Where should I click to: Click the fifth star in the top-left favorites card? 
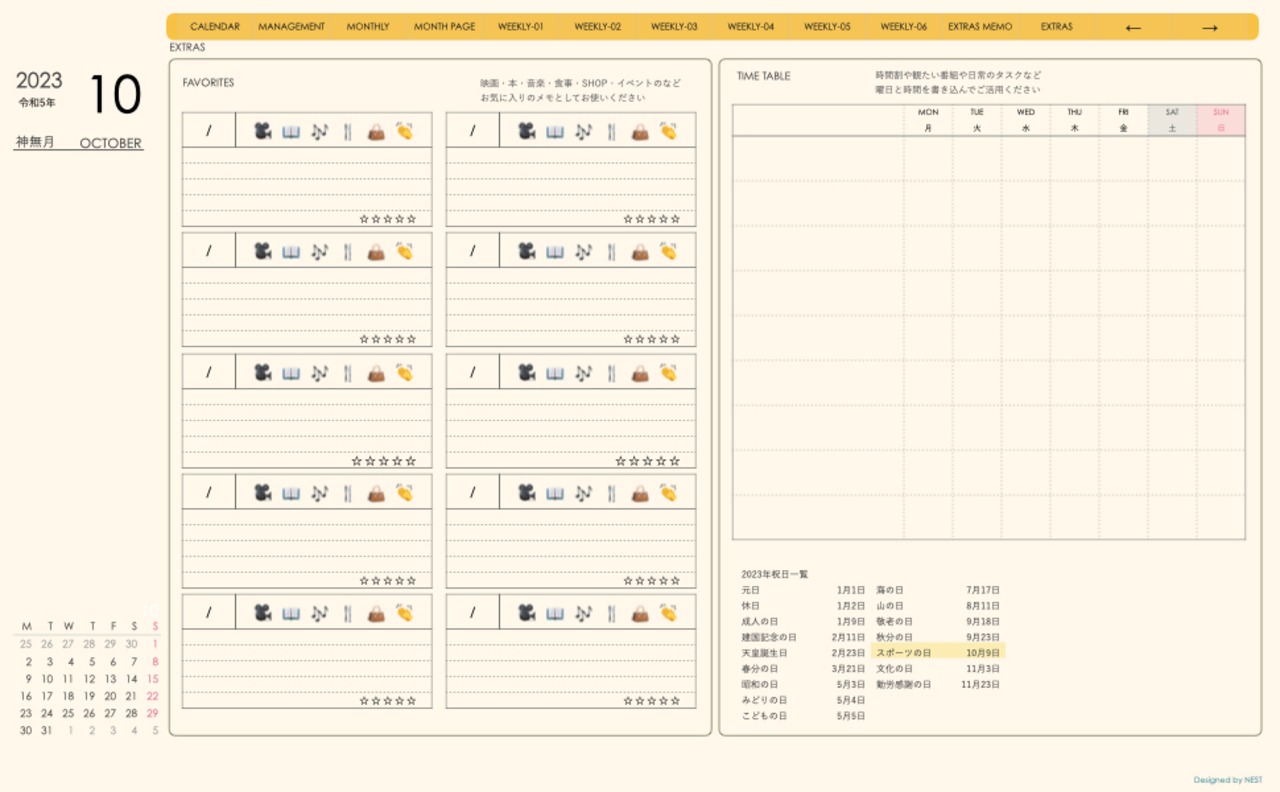[x=411, y=219]
